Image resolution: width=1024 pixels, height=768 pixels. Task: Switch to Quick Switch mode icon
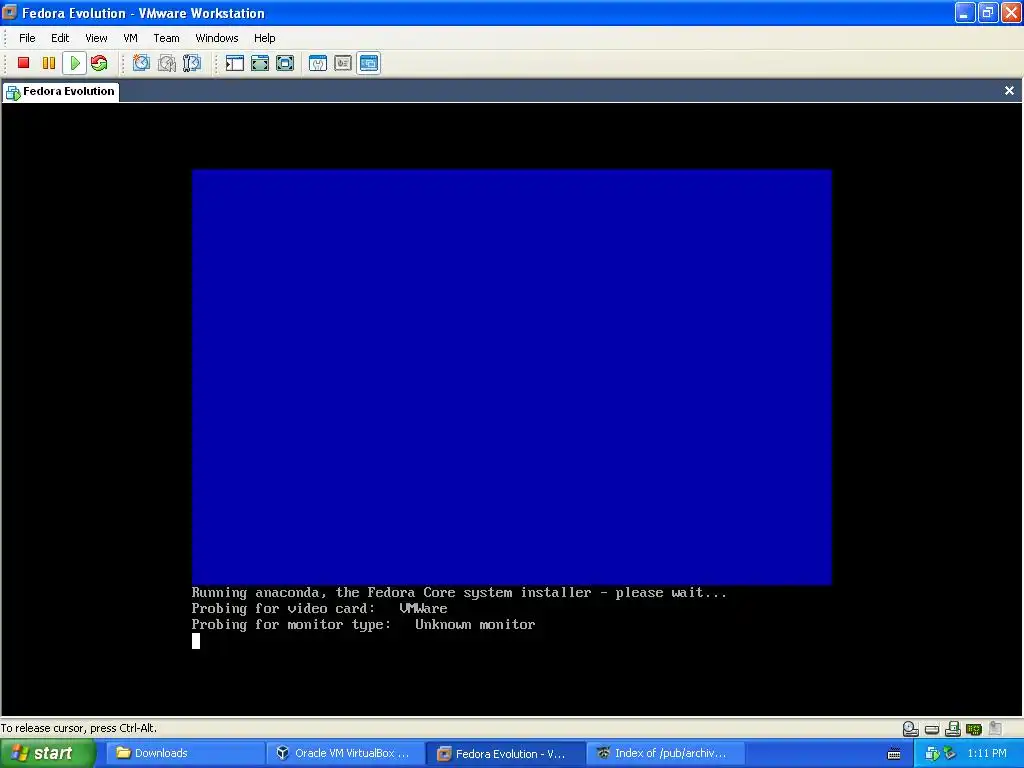[x=260, y=63]
